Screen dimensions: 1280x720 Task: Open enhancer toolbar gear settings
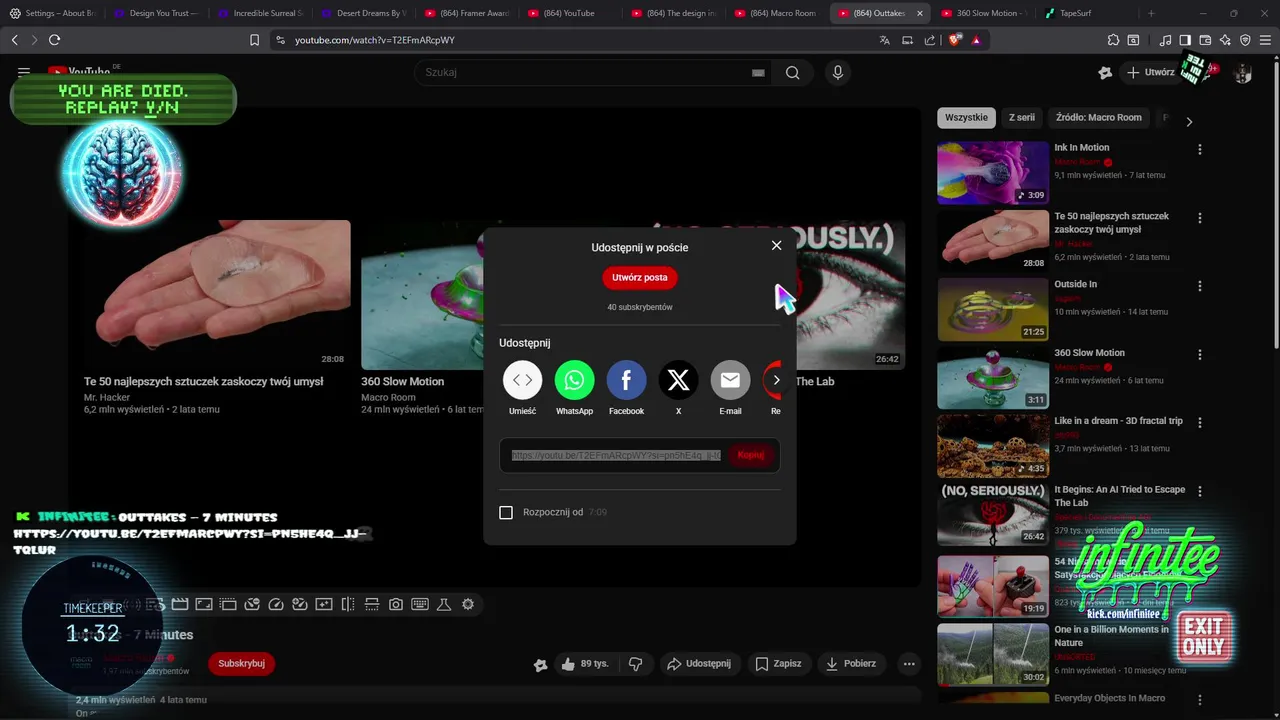(x=468, y=604)
